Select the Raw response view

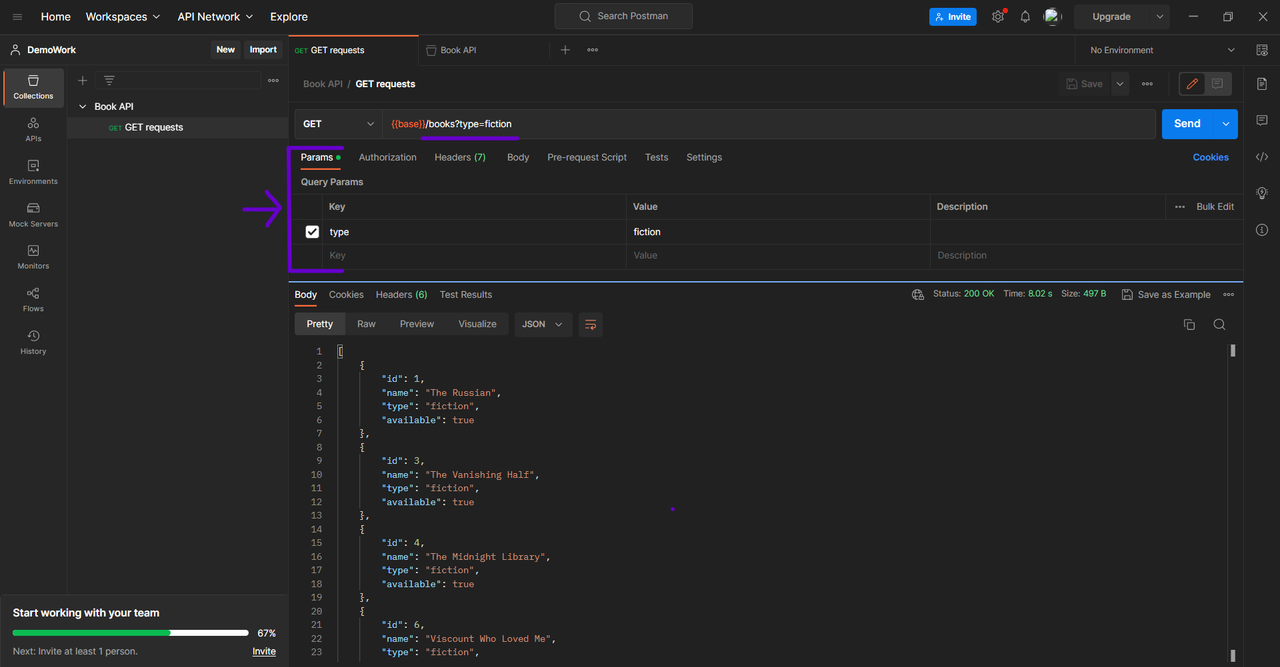point(367,324)
